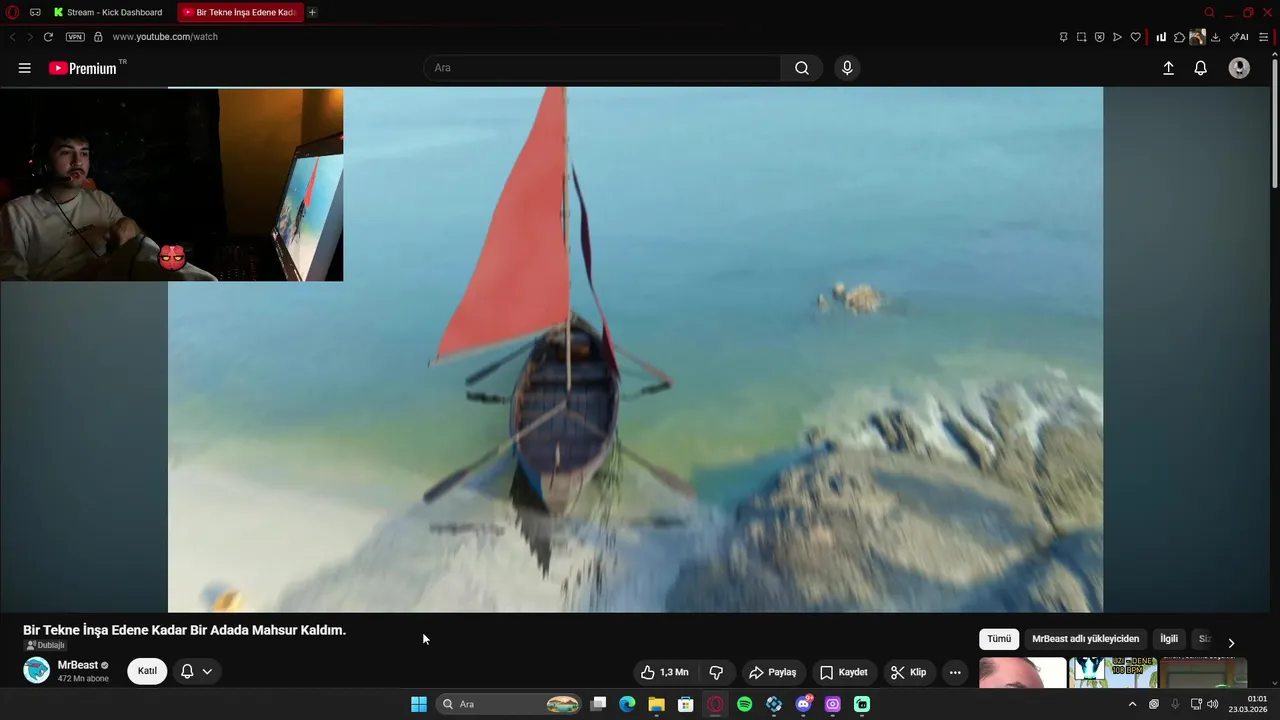Reload the page with refresh icon

click(x=47, y=37)
